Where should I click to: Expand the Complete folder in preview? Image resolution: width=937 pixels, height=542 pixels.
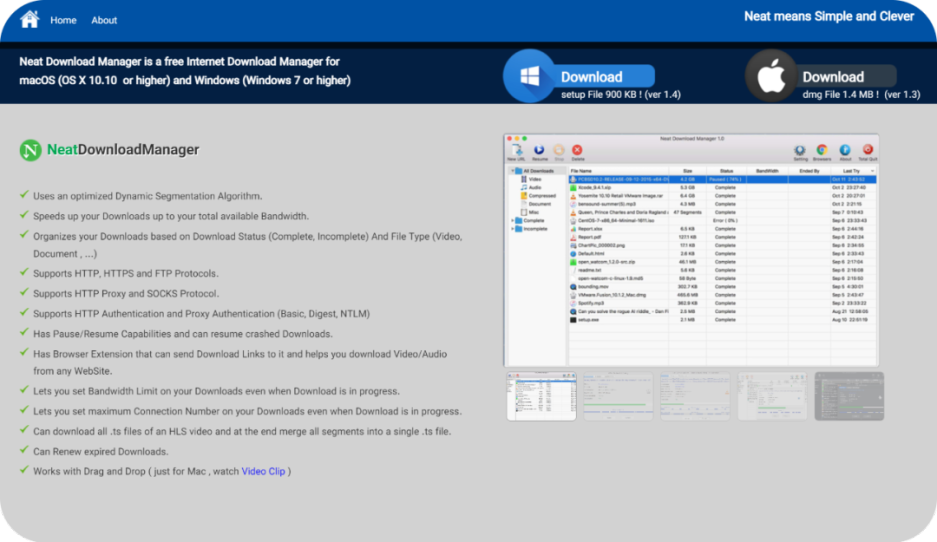512,221
